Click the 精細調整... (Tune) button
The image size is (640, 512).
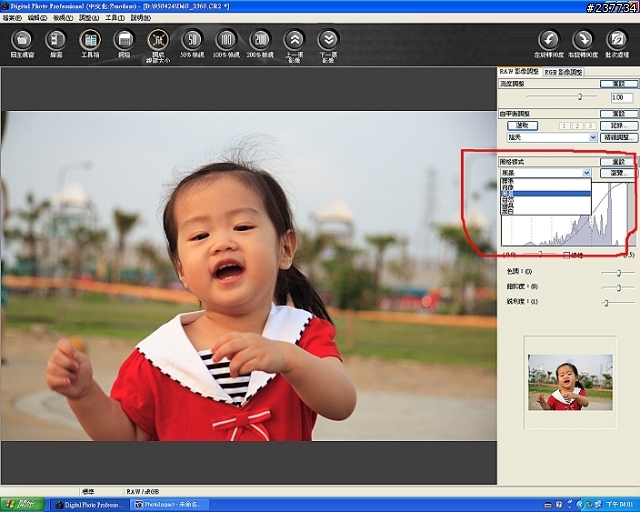[619, 138]
